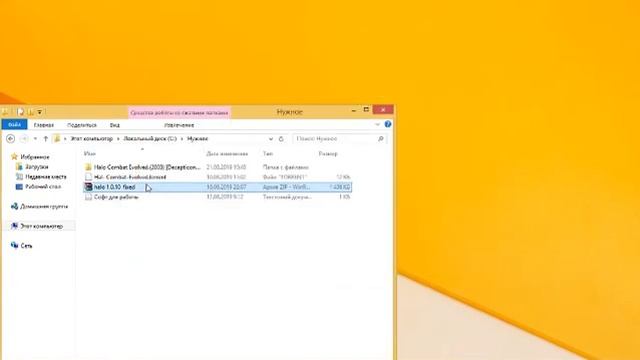Open the Извлечение ribbon tab
Viewport: 640px width, 360px height.
[x=179, y=125]
